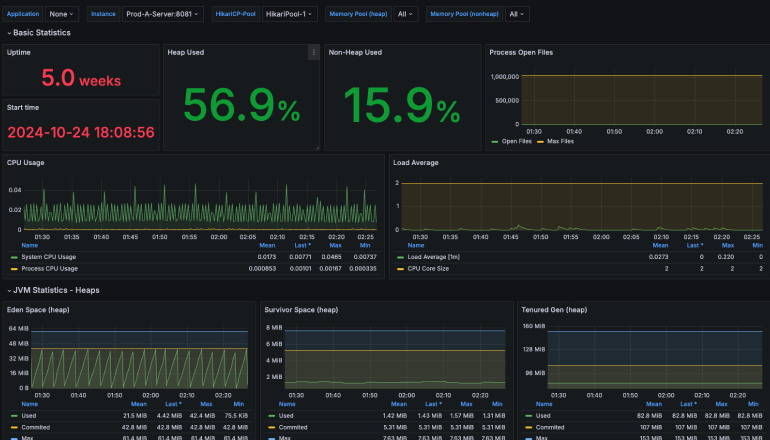Open the HikariPool-1 dropdown

point(289,14)
